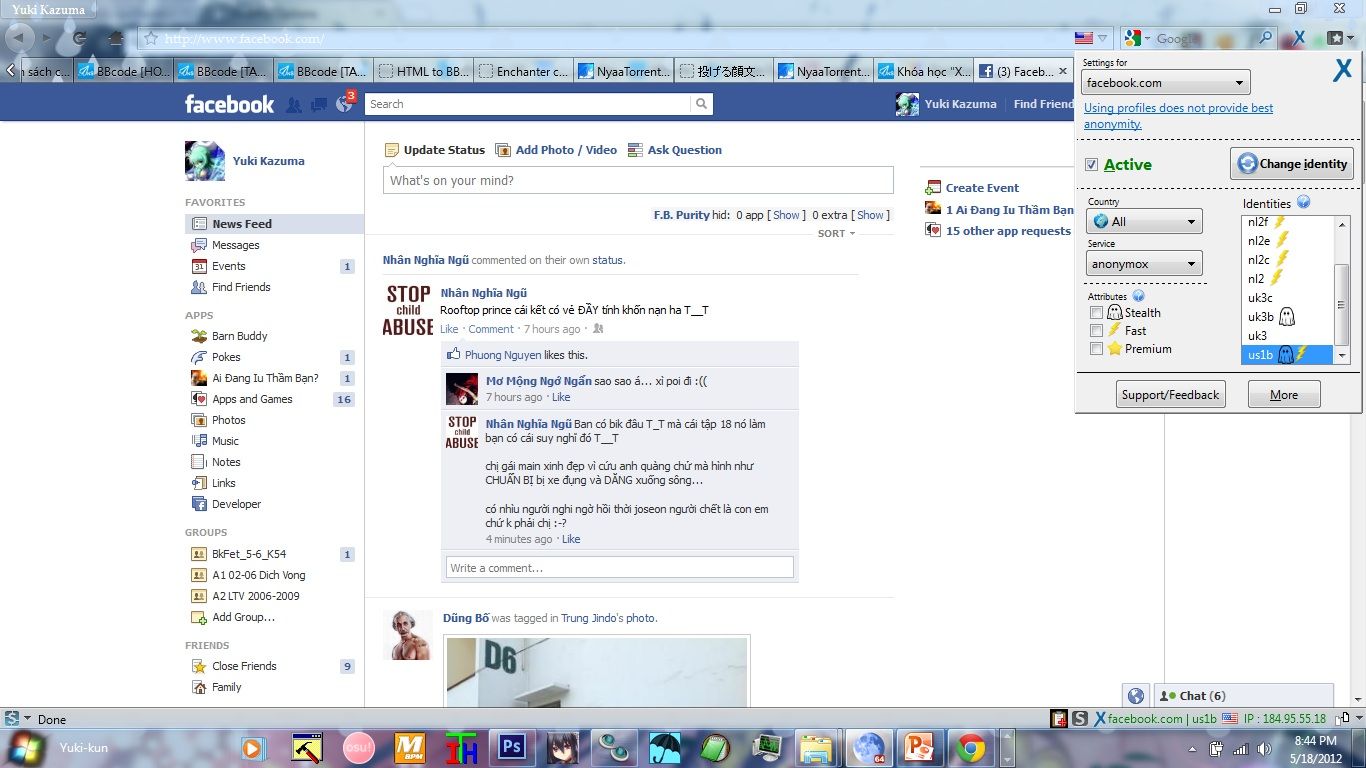Click the Create Event link
Viewport: 1366px width, 768px height.
[982, 188]
